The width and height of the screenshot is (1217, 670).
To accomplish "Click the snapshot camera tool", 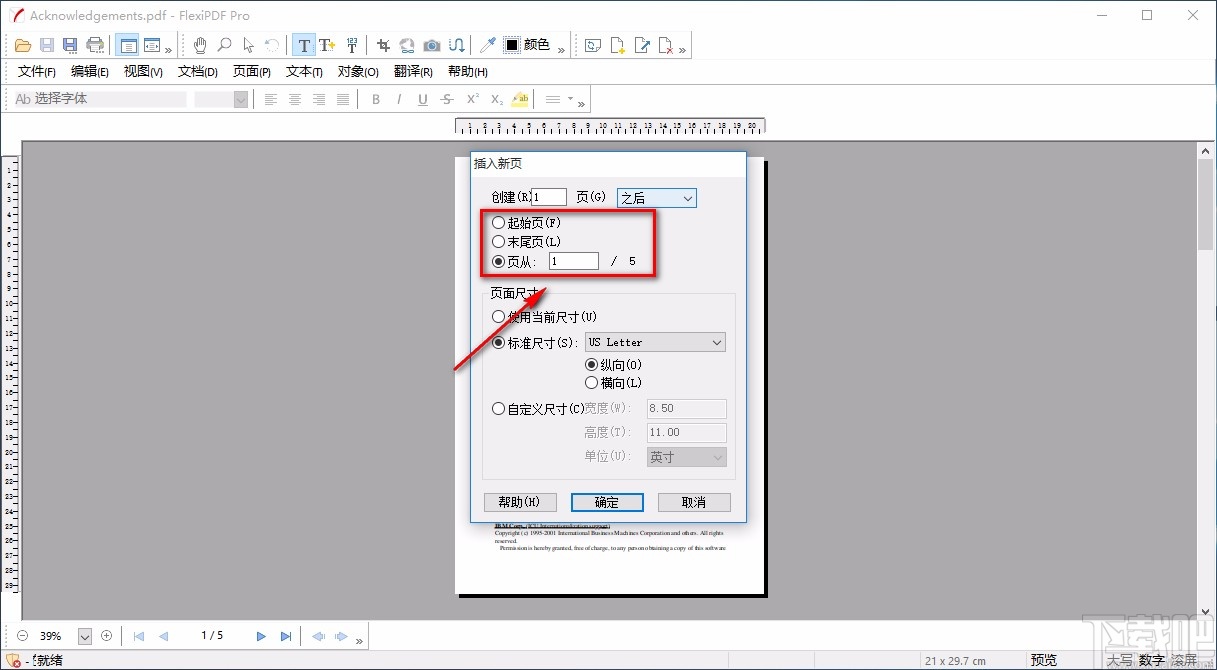I will pos(431,45).
